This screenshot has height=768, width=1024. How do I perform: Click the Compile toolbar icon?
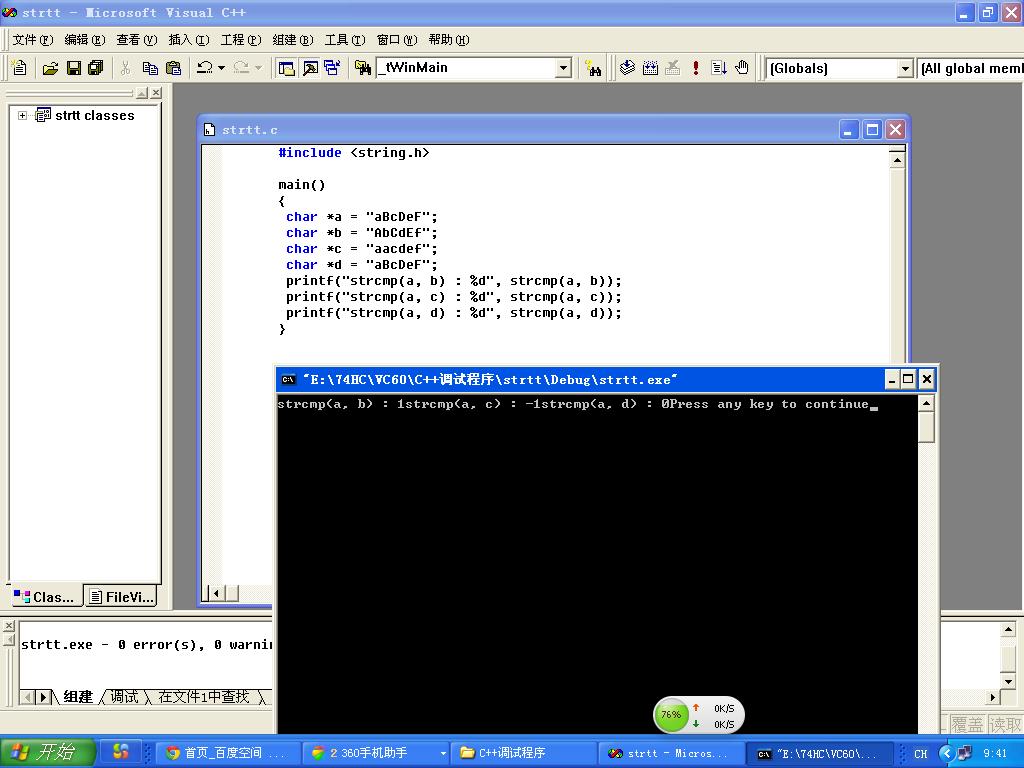[627, 67]
